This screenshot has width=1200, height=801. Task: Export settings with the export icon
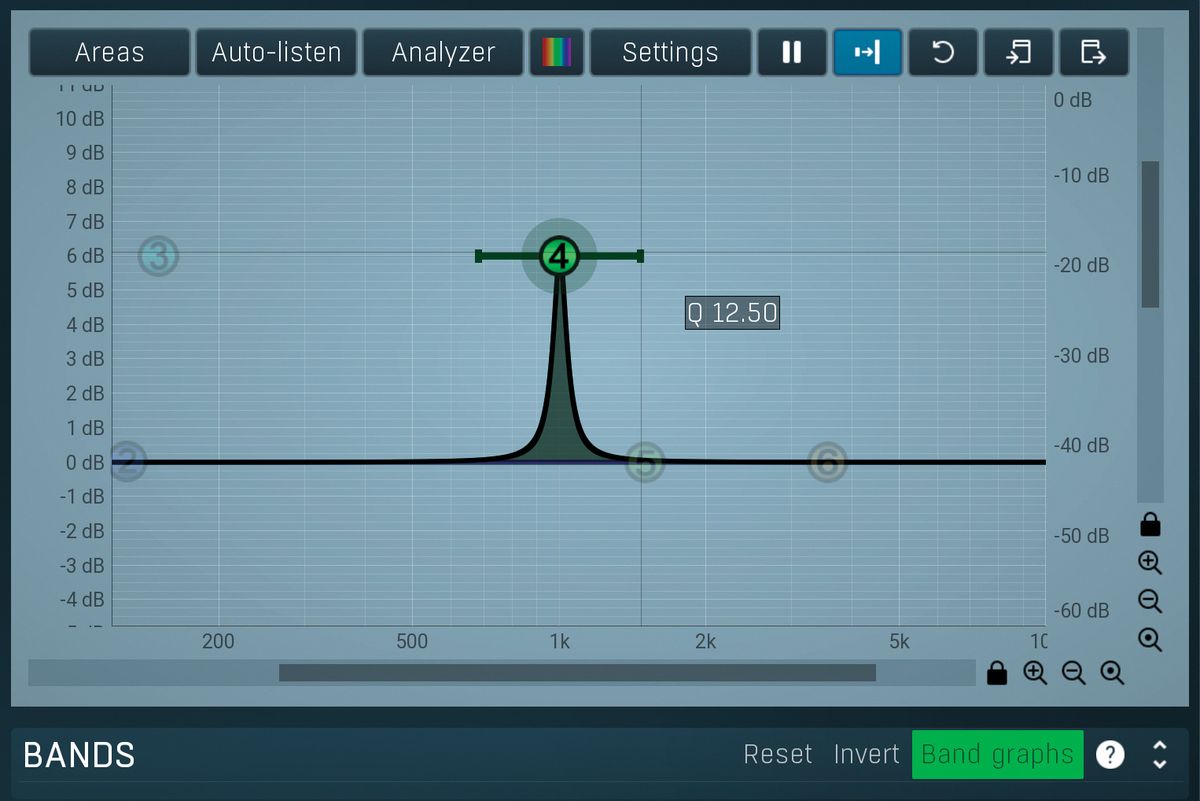[x=1093, y=52]
